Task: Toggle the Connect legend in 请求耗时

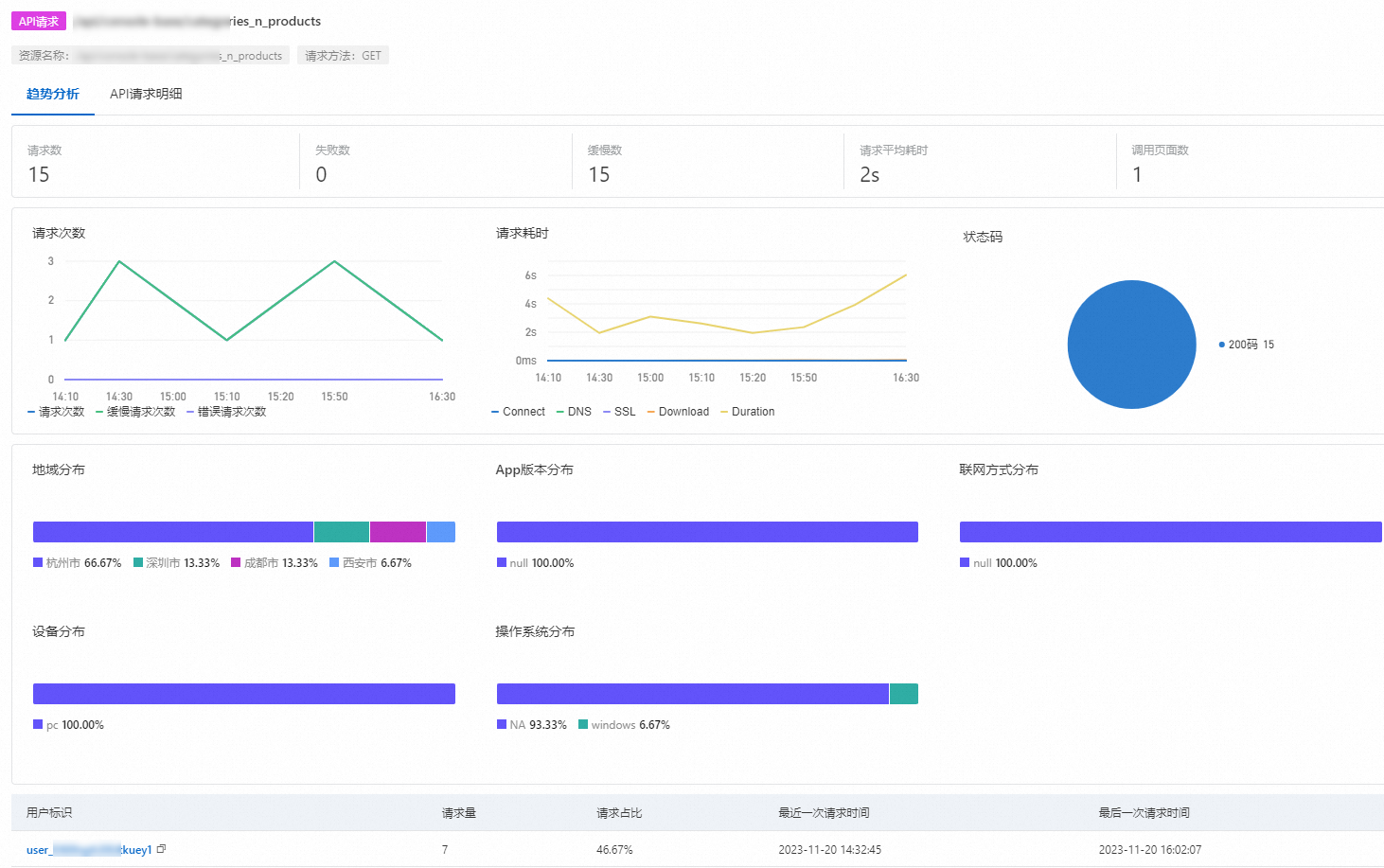Action: coord(519,412)
